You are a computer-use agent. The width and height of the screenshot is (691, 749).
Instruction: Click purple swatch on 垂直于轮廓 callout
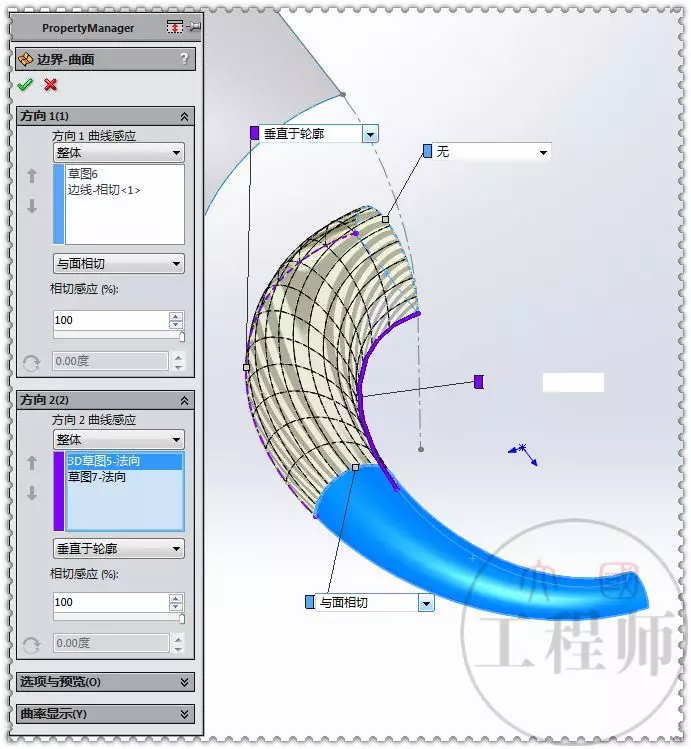click(x=255, y=133)
